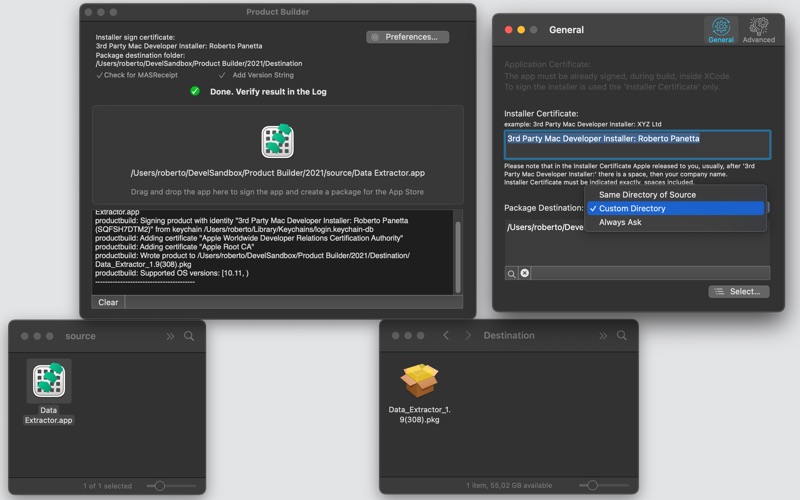
Task: Close the General preferences window
Action: [x=509, y=30]
